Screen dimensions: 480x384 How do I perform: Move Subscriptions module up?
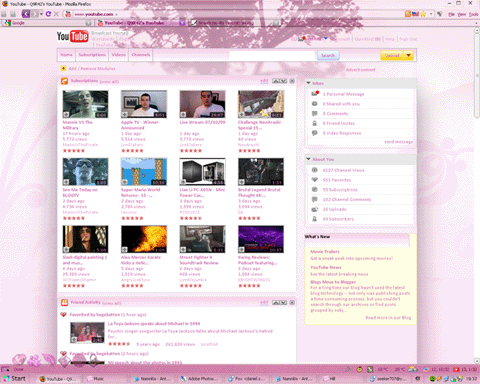[x=276, y=81]
